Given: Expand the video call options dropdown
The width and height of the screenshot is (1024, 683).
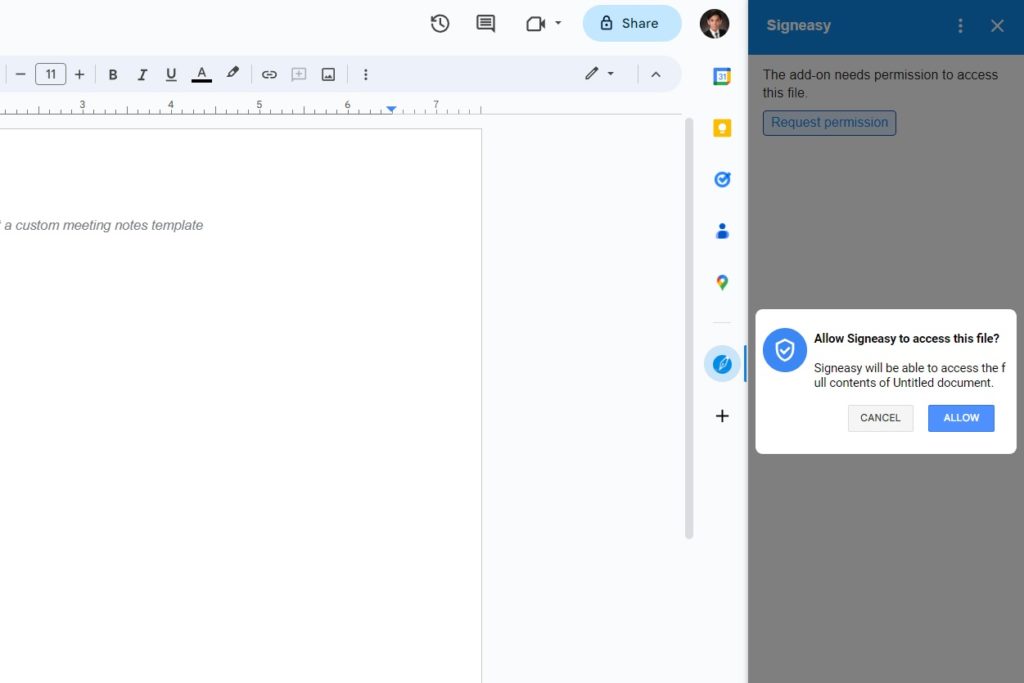Looking at the screenshot, I should pos(560,23).
